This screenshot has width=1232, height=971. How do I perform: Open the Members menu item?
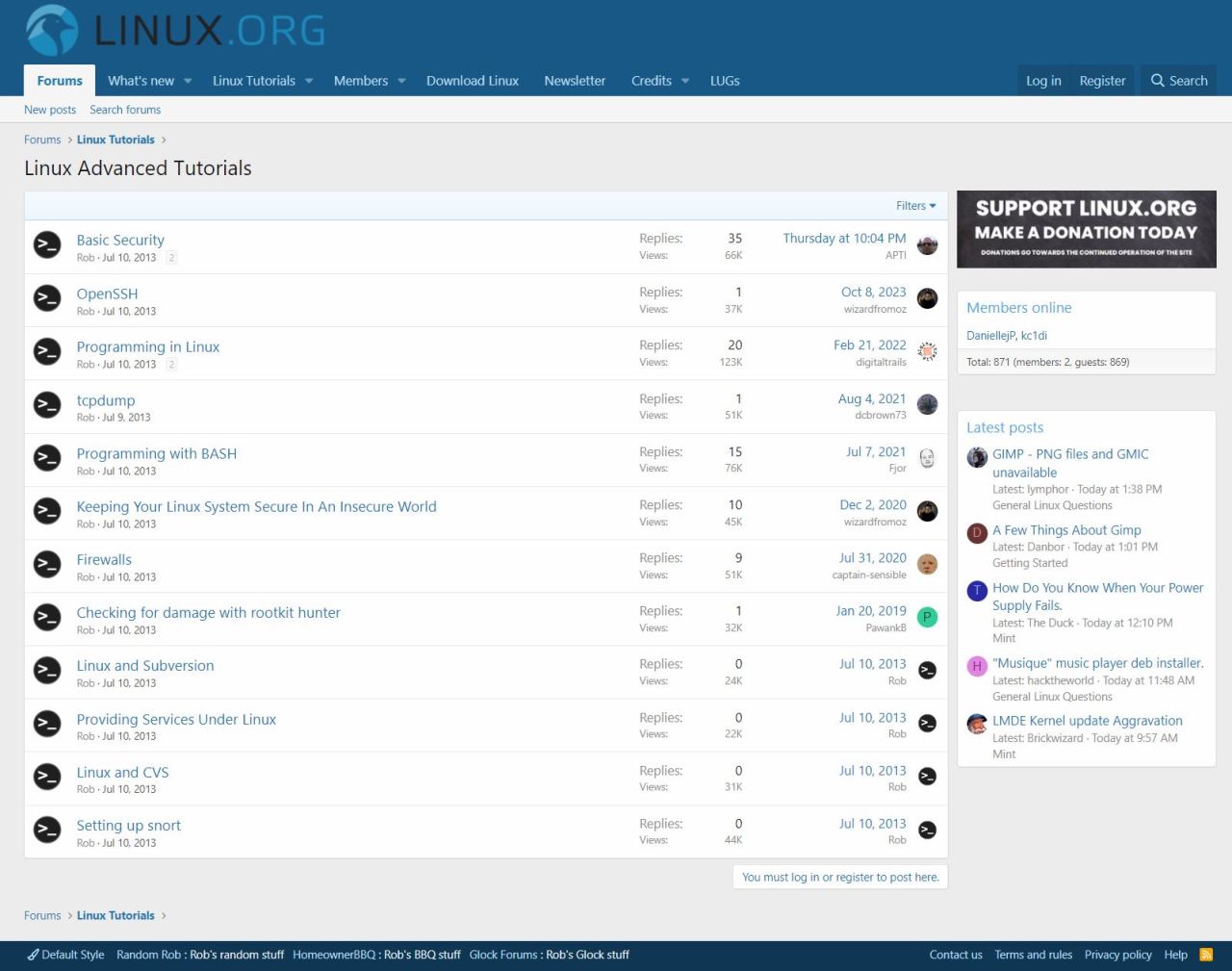point(361,81)
